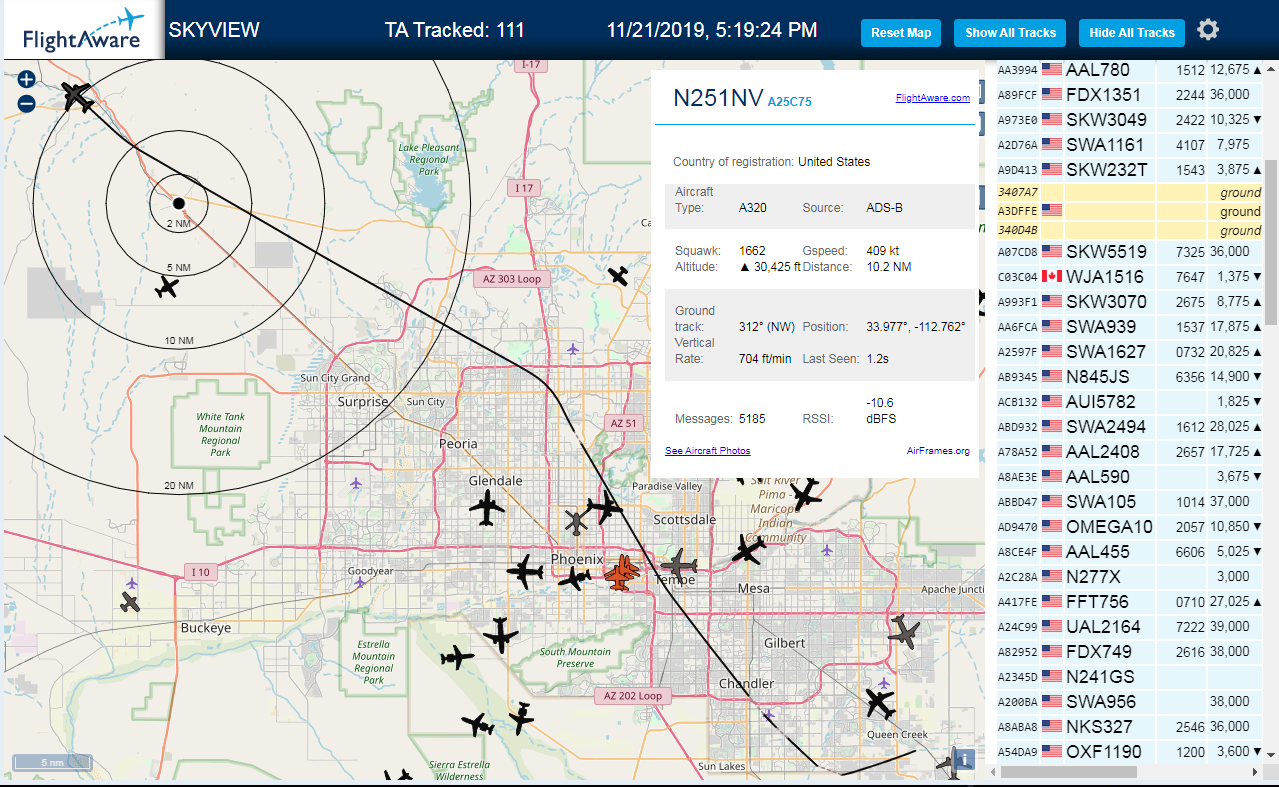1279x787 pixels.
Task: Select the SKW232T row in aircraft list
Action: click(1129, 170)
